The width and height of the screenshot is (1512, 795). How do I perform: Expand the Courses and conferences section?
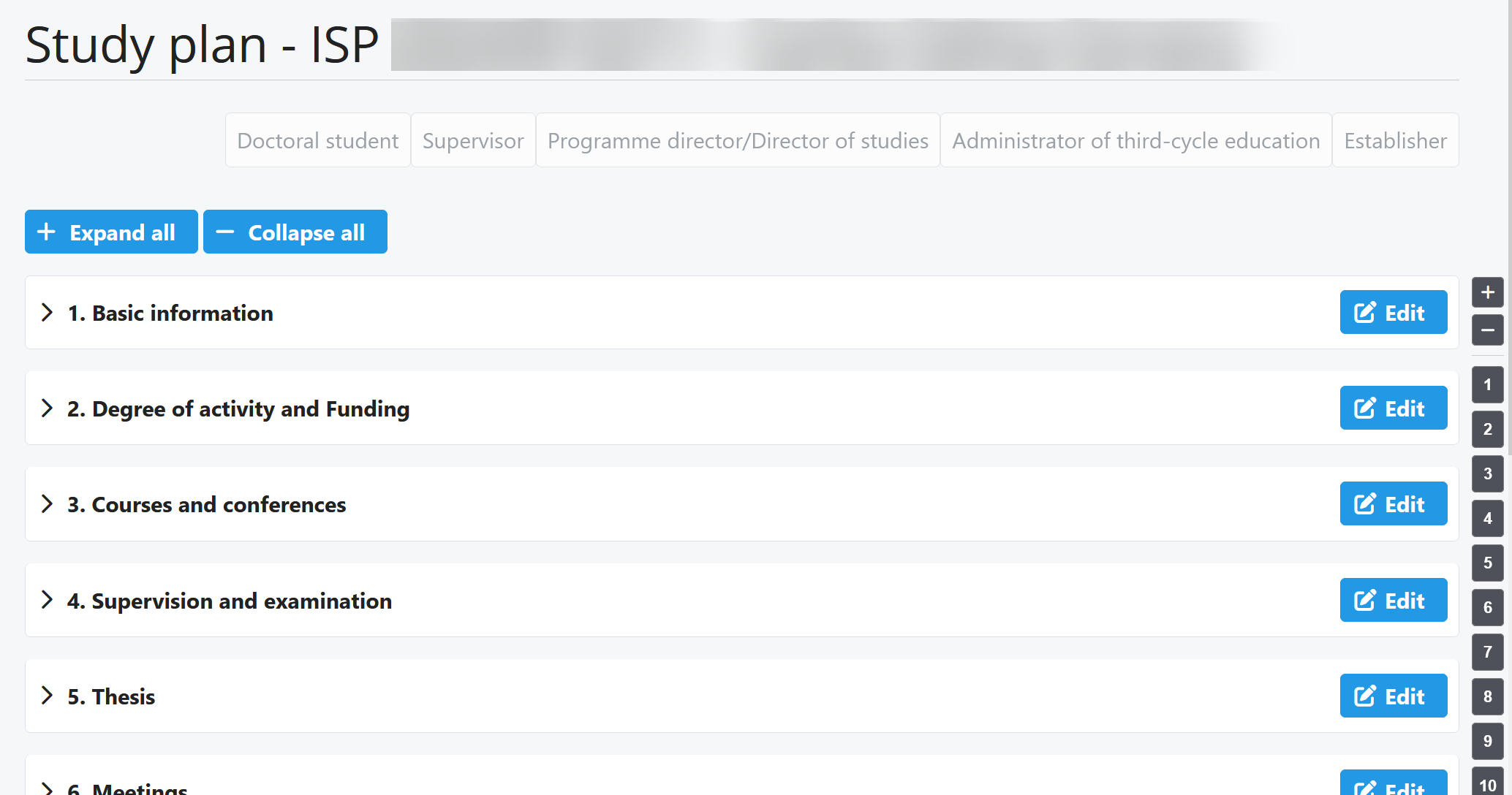coord(48,504)
